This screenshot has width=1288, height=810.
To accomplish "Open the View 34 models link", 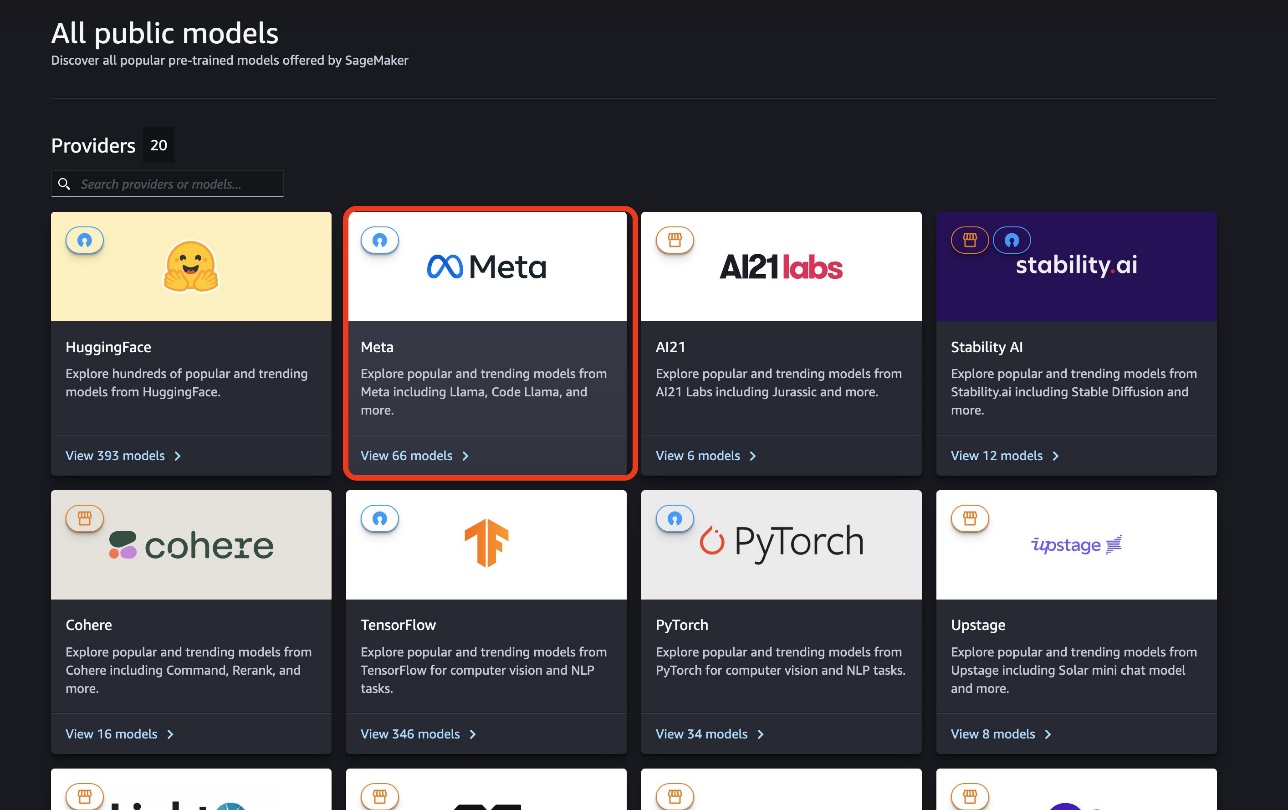I will pyautogui.click(x=710, y=734).
